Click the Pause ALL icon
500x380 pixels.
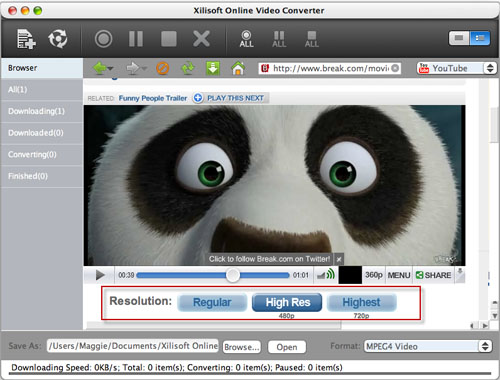[x=279, y=39]
